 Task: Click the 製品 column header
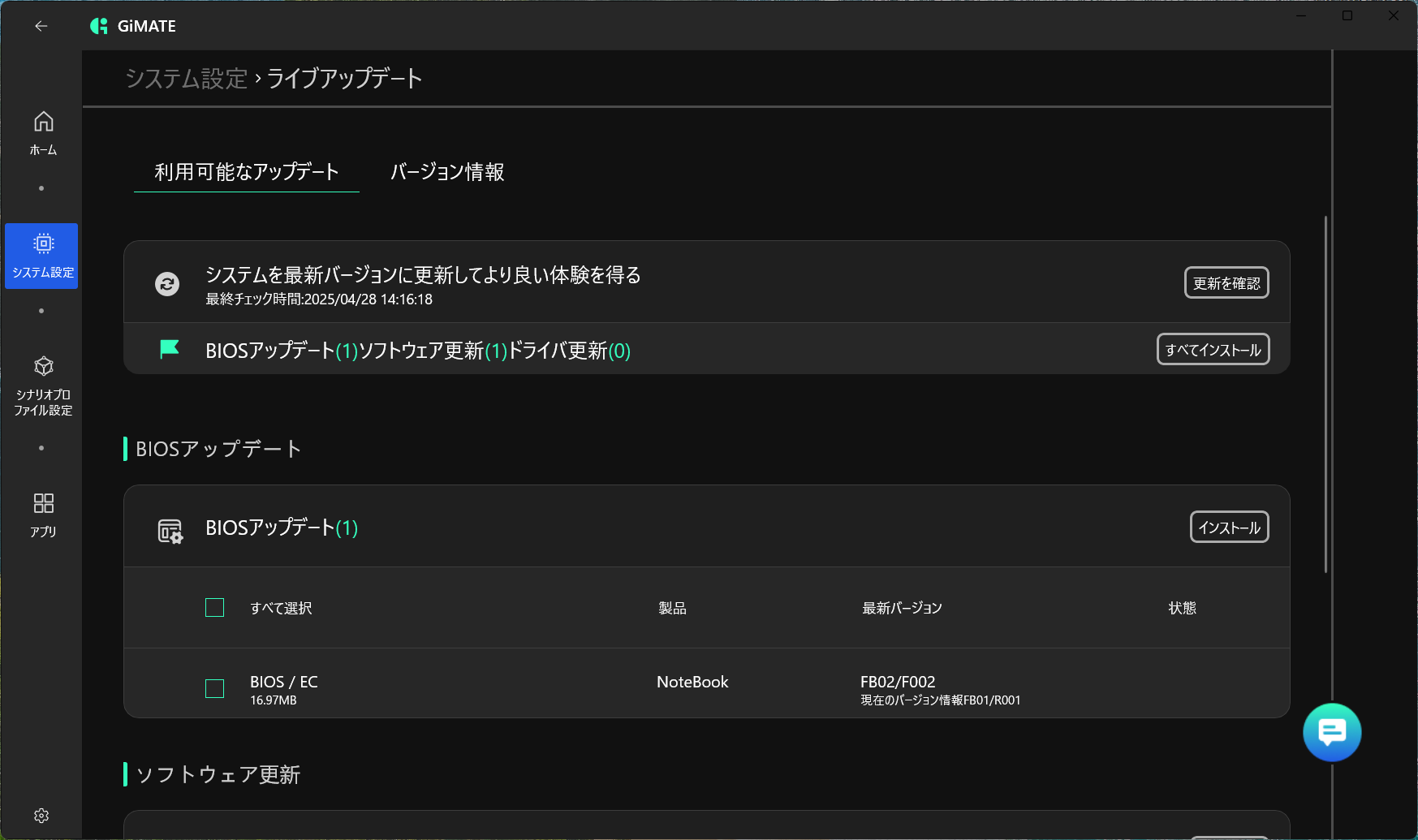[672, 608]
